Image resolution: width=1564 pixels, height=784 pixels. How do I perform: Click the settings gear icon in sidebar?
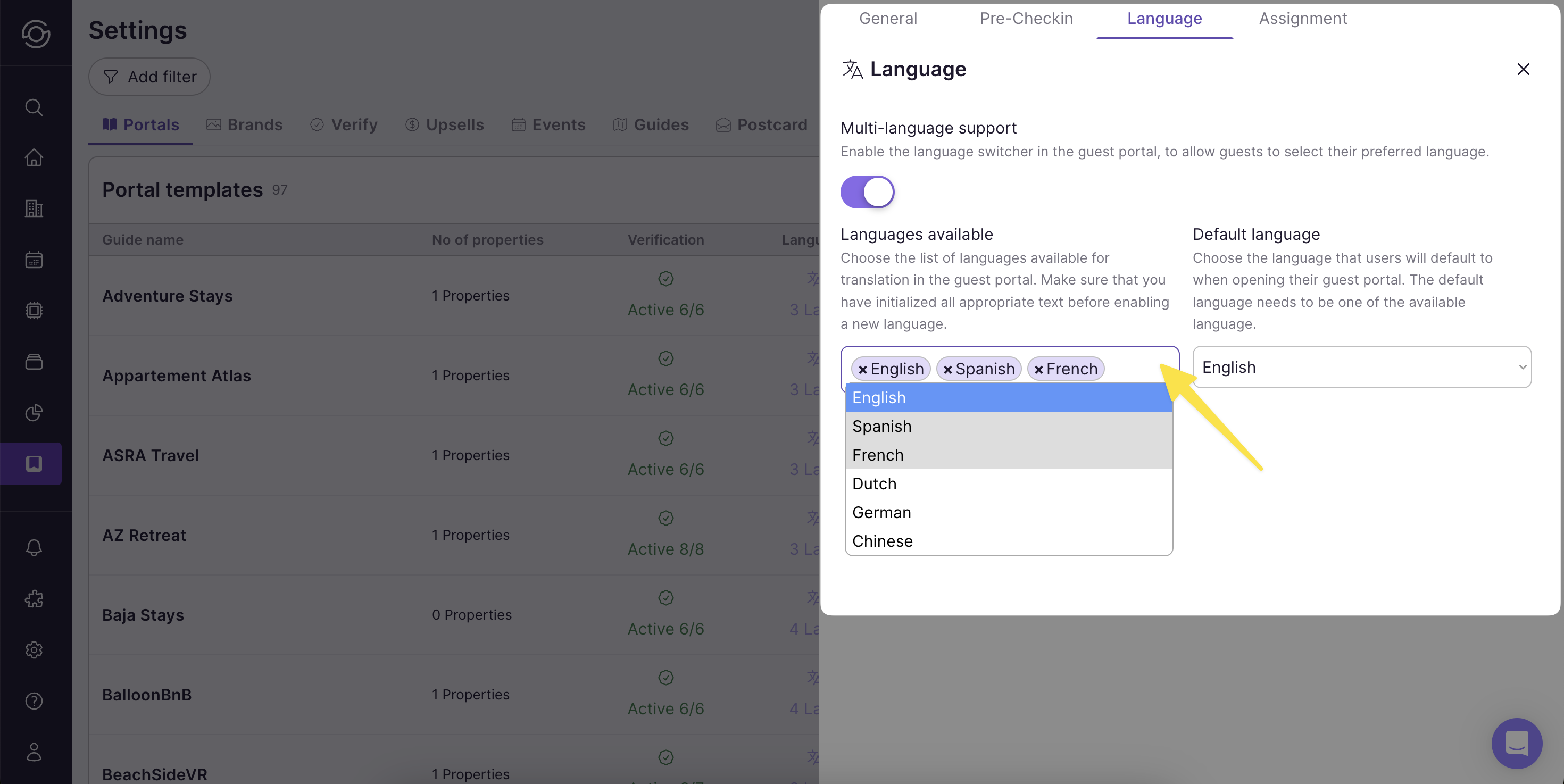point(34,650)
